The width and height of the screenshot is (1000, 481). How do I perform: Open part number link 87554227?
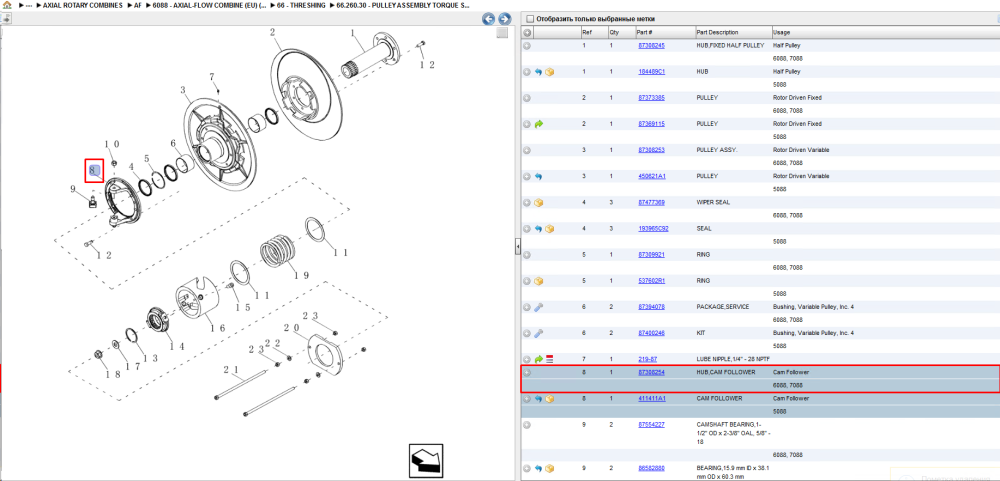click(651, 425)
